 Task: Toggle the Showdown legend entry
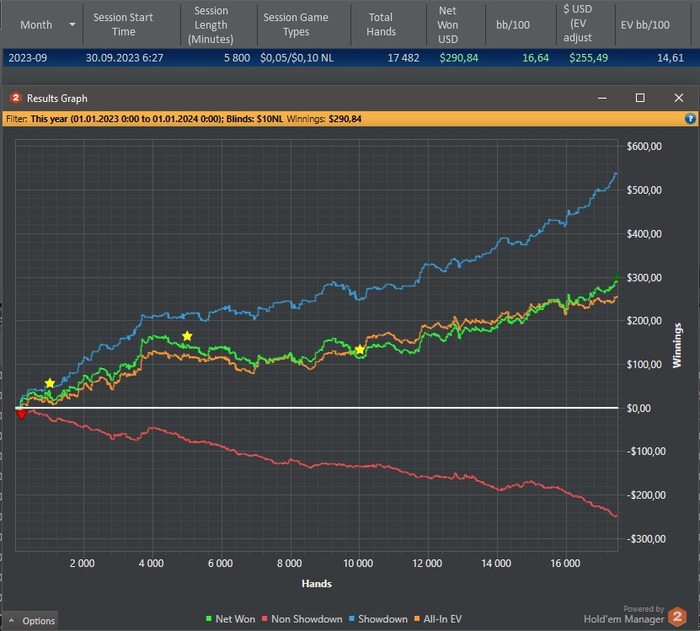[378, 619]
